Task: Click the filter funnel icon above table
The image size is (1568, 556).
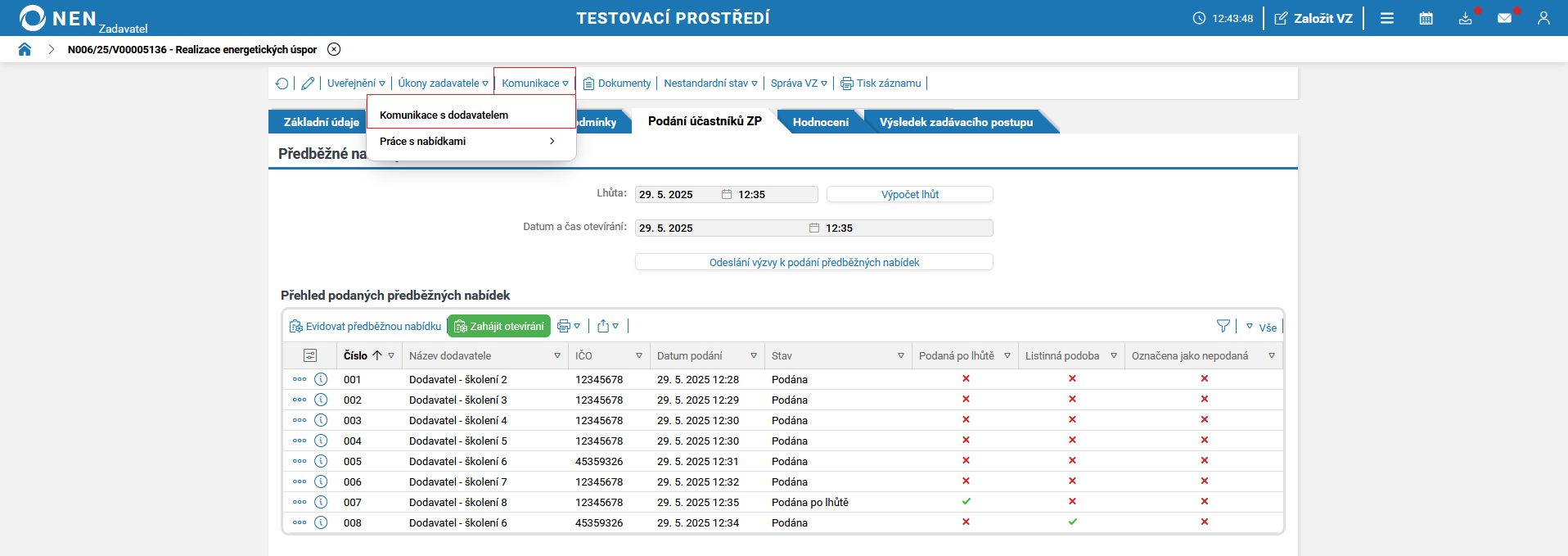Action: [x=1223, y=326]
